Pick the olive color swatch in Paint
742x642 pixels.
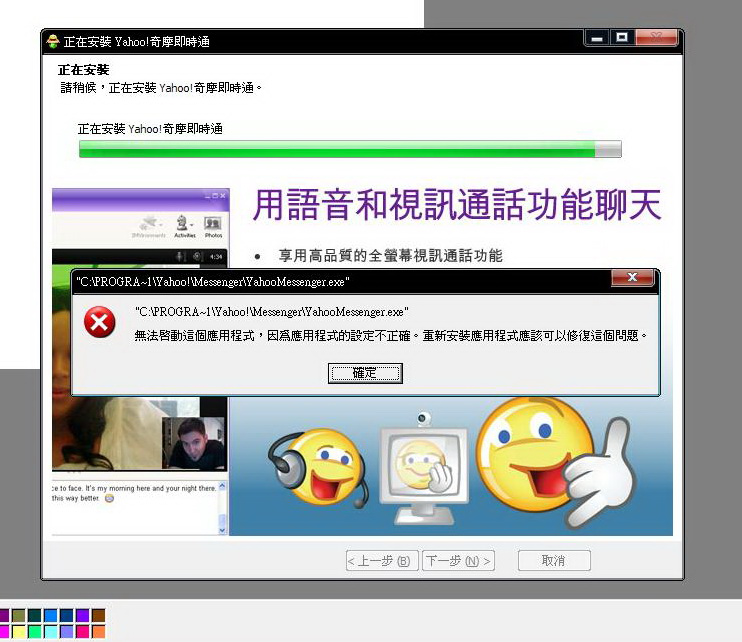pyautogui.click(x=19, y=616)
